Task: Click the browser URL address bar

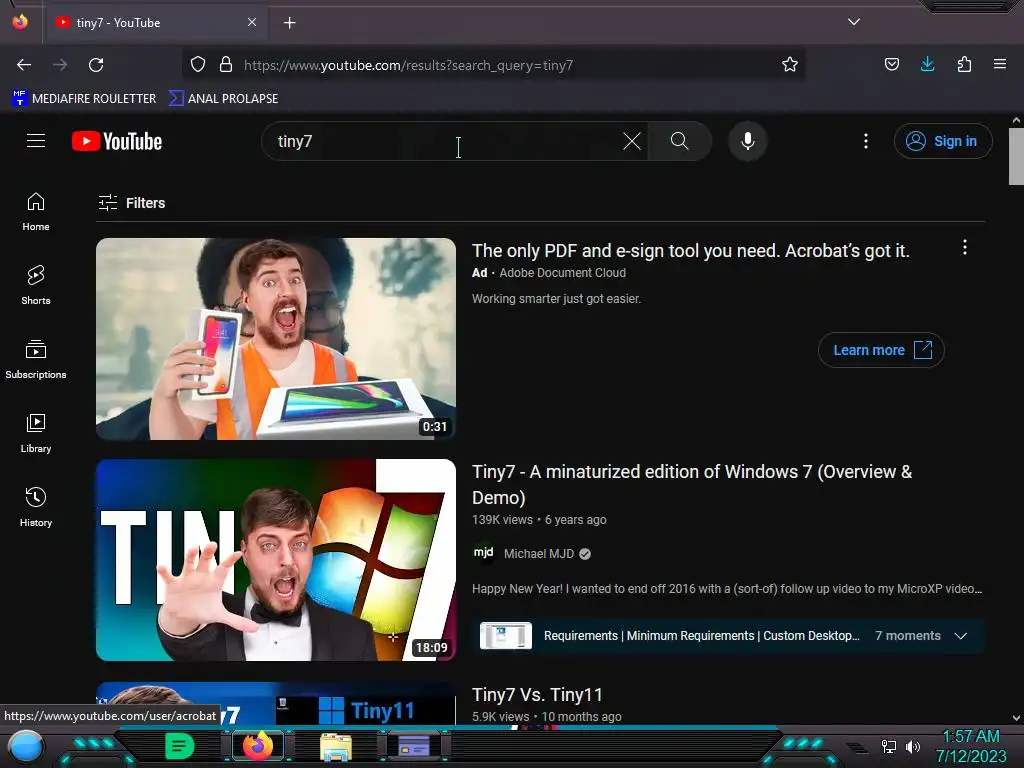Action: point(493,65)
